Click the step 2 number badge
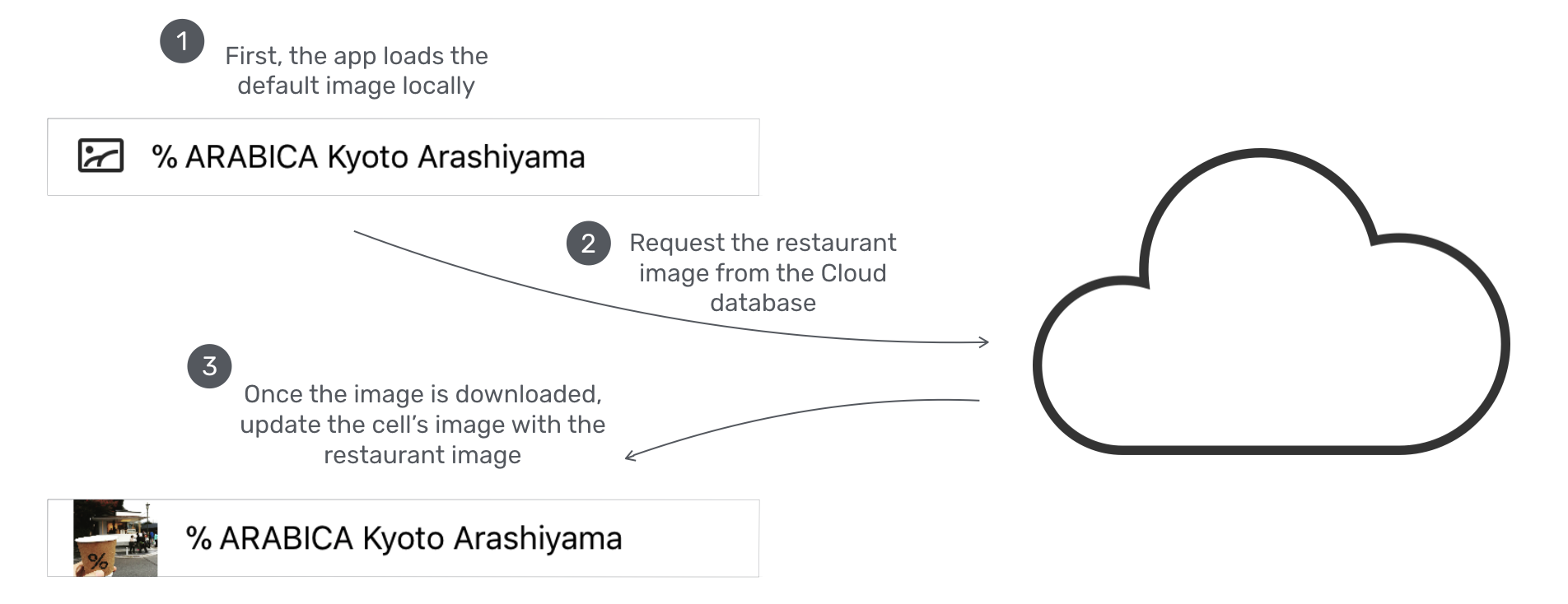1568x604 pixels. click(x=588, y=244)
